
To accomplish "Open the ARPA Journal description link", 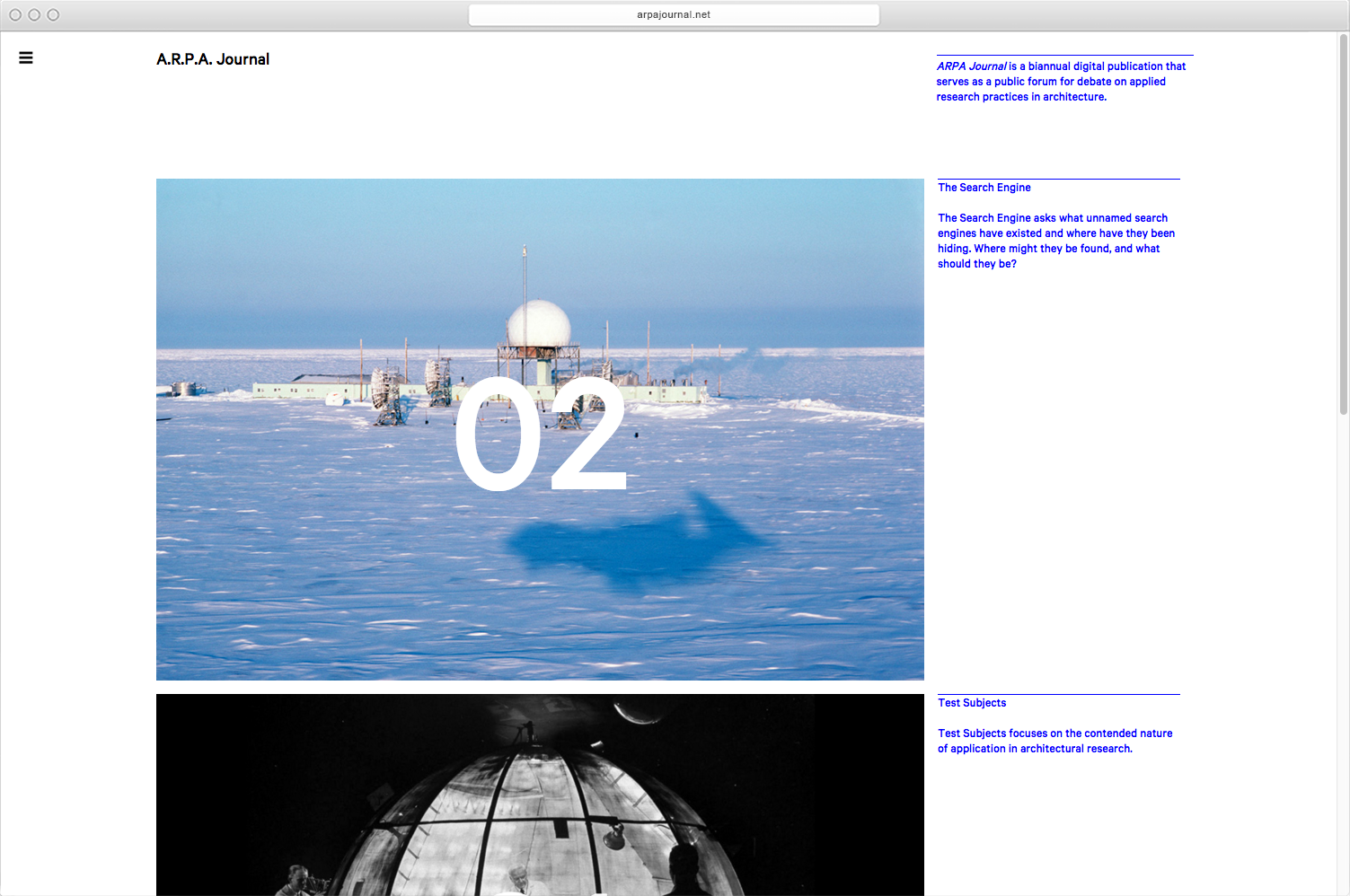I will pos(1061,81).
